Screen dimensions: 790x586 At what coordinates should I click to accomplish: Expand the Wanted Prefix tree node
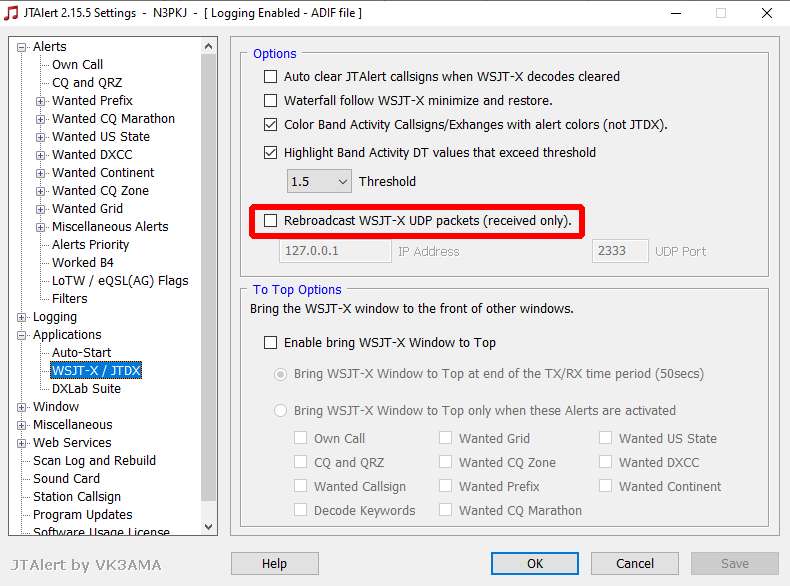(x=40, y=101)
